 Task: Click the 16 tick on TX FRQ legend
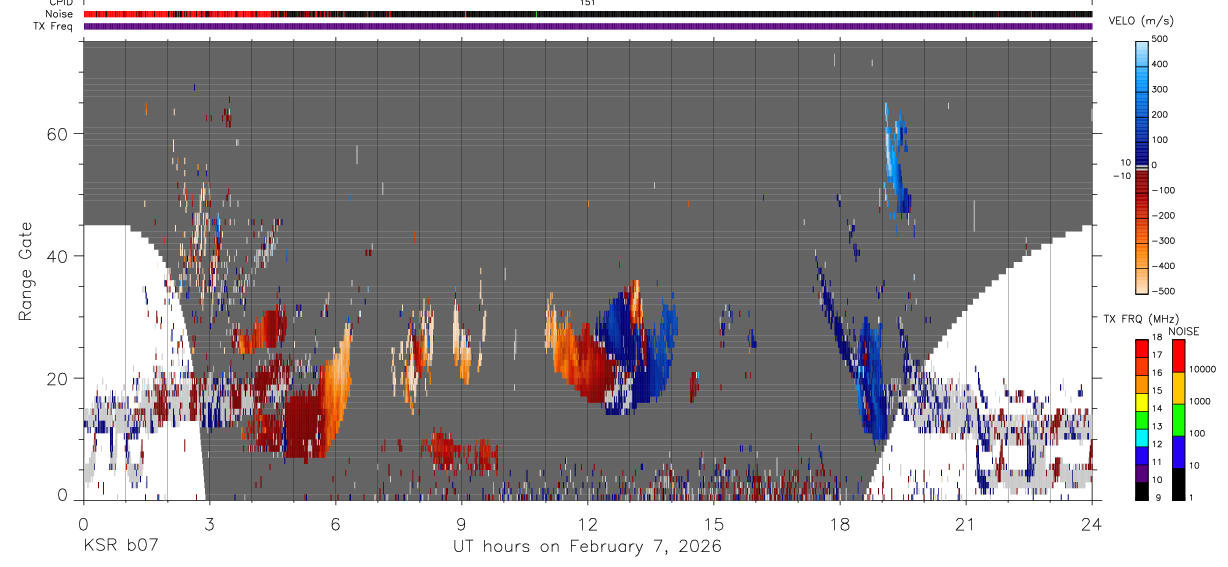[x=1158, y=373]
